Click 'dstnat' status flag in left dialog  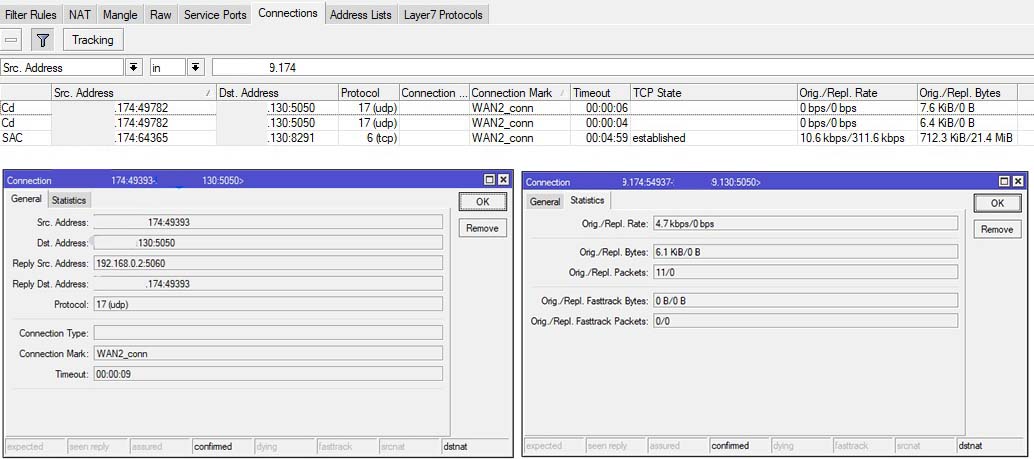click(475, 446)
